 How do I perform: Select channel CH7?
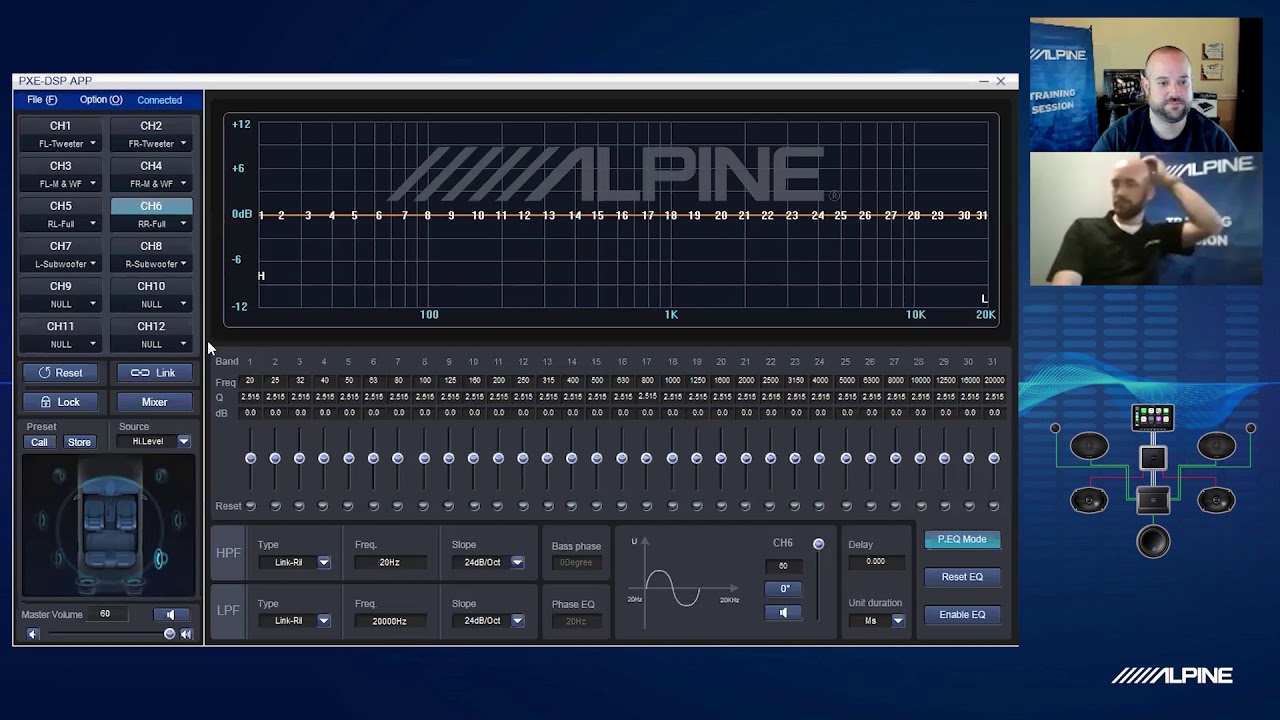coord(60,246)
